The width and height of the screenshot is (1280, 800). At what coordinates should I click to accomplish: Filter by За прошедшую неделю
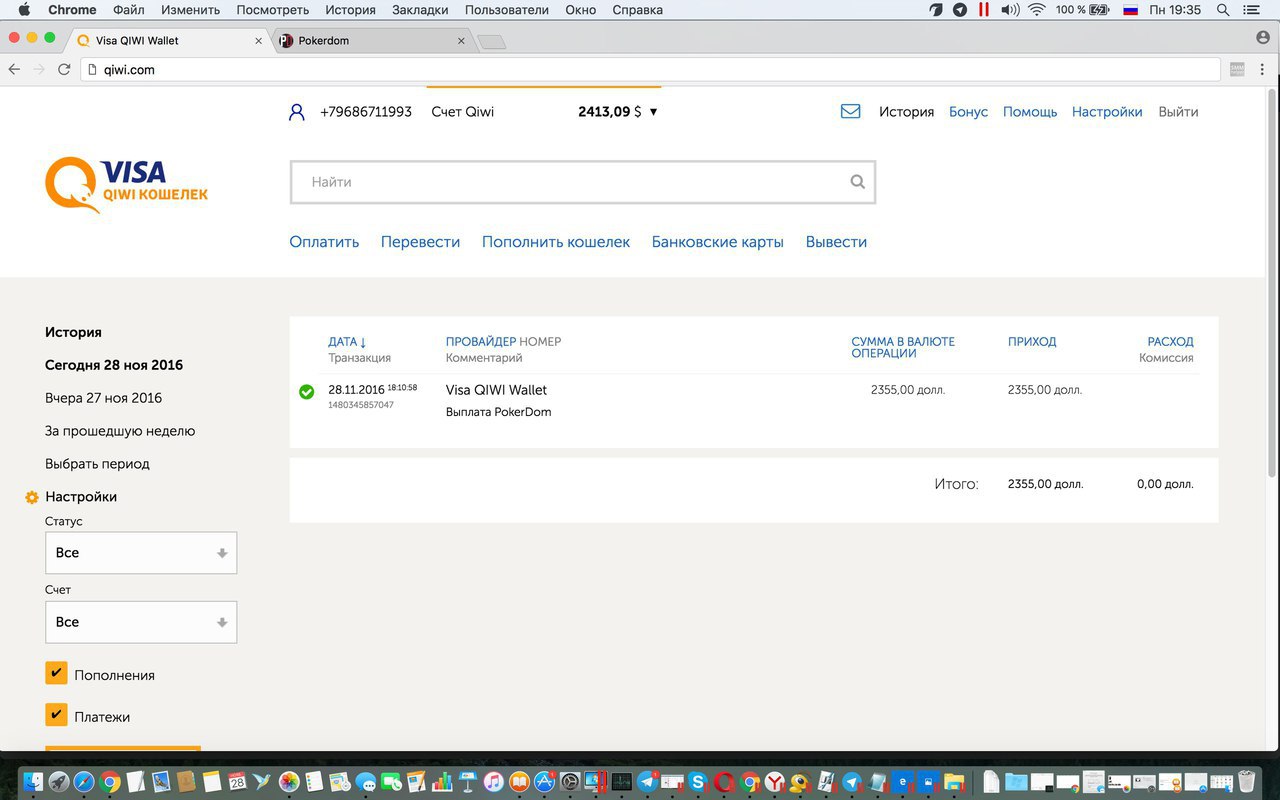coord(120,431)
